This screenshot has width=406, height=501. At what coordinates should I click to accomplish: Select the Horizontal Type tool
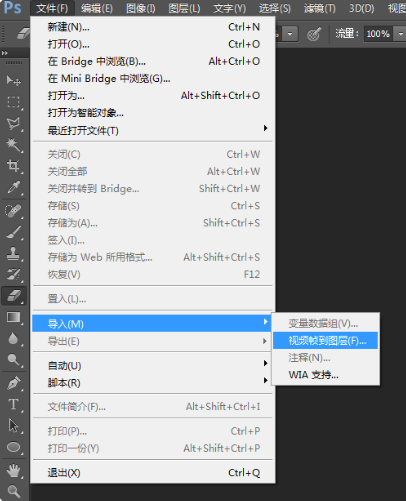point(14,404)
